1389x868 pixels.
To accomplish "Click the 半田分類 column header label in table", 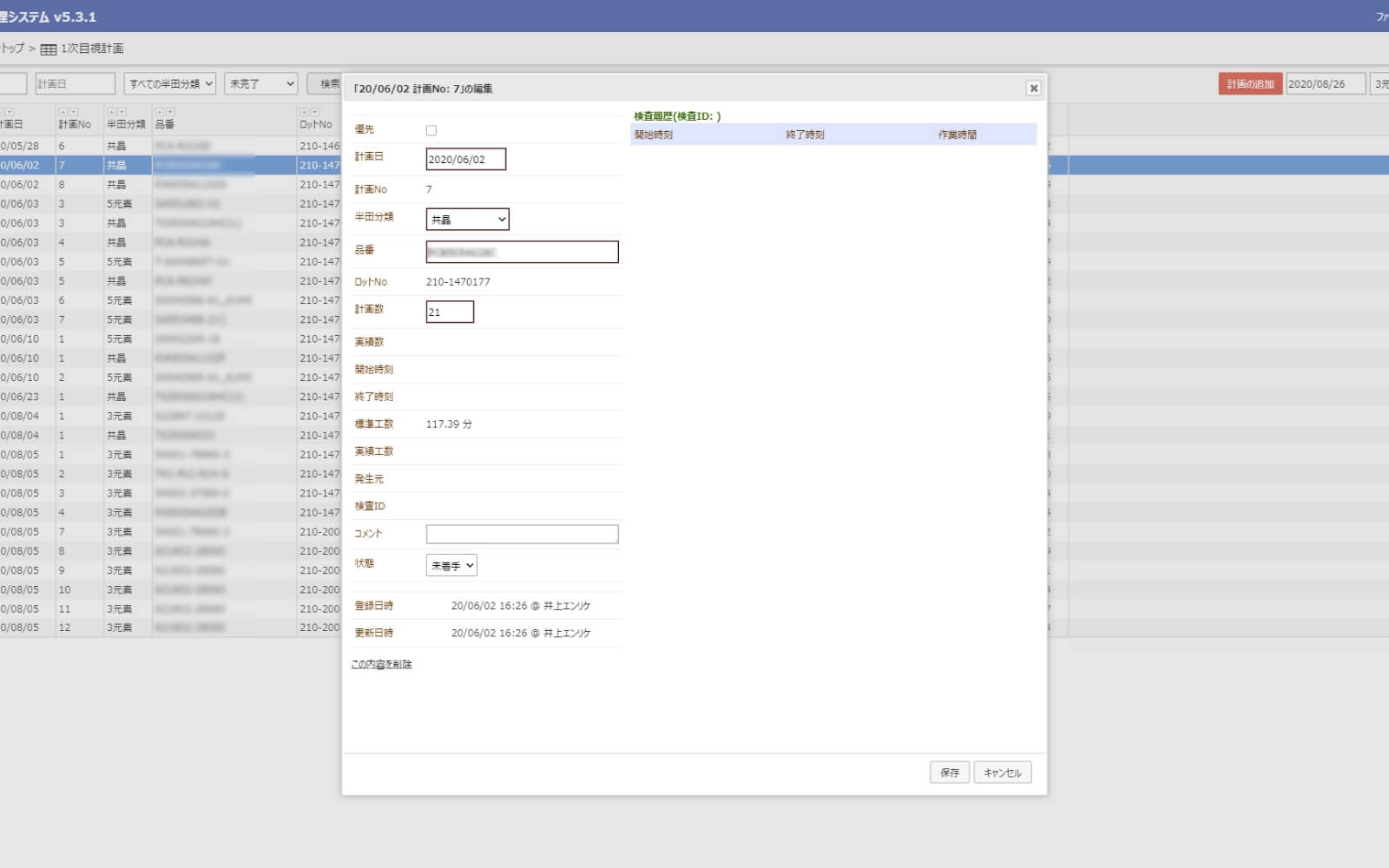I will coord(126,124).
